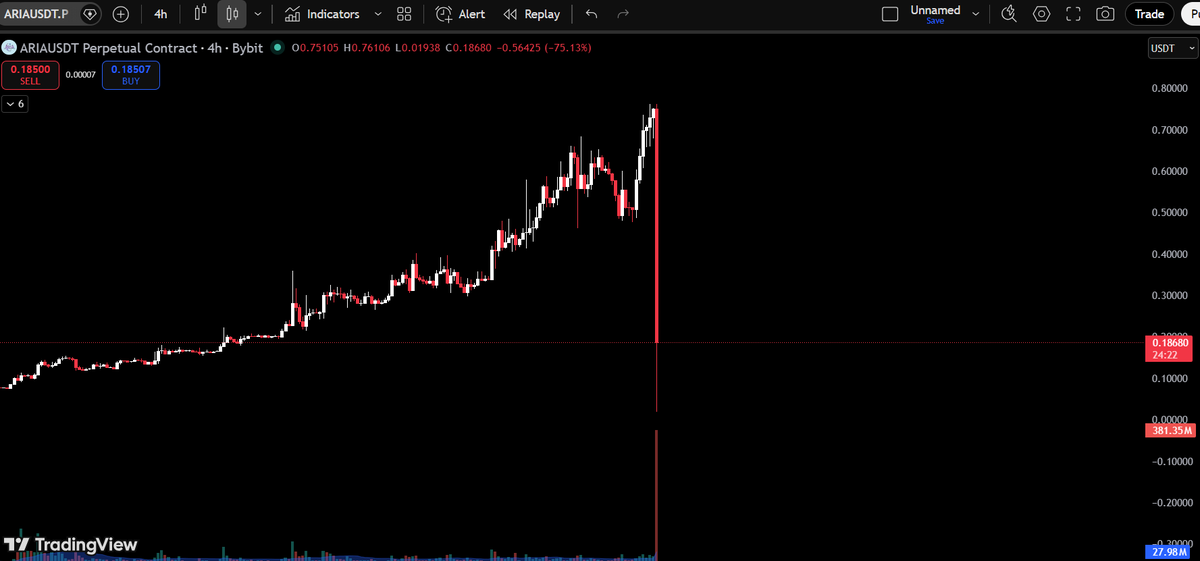Redo the last chart action
Viewport: 1200px width, 561px height.
click(x=623, y=14)
